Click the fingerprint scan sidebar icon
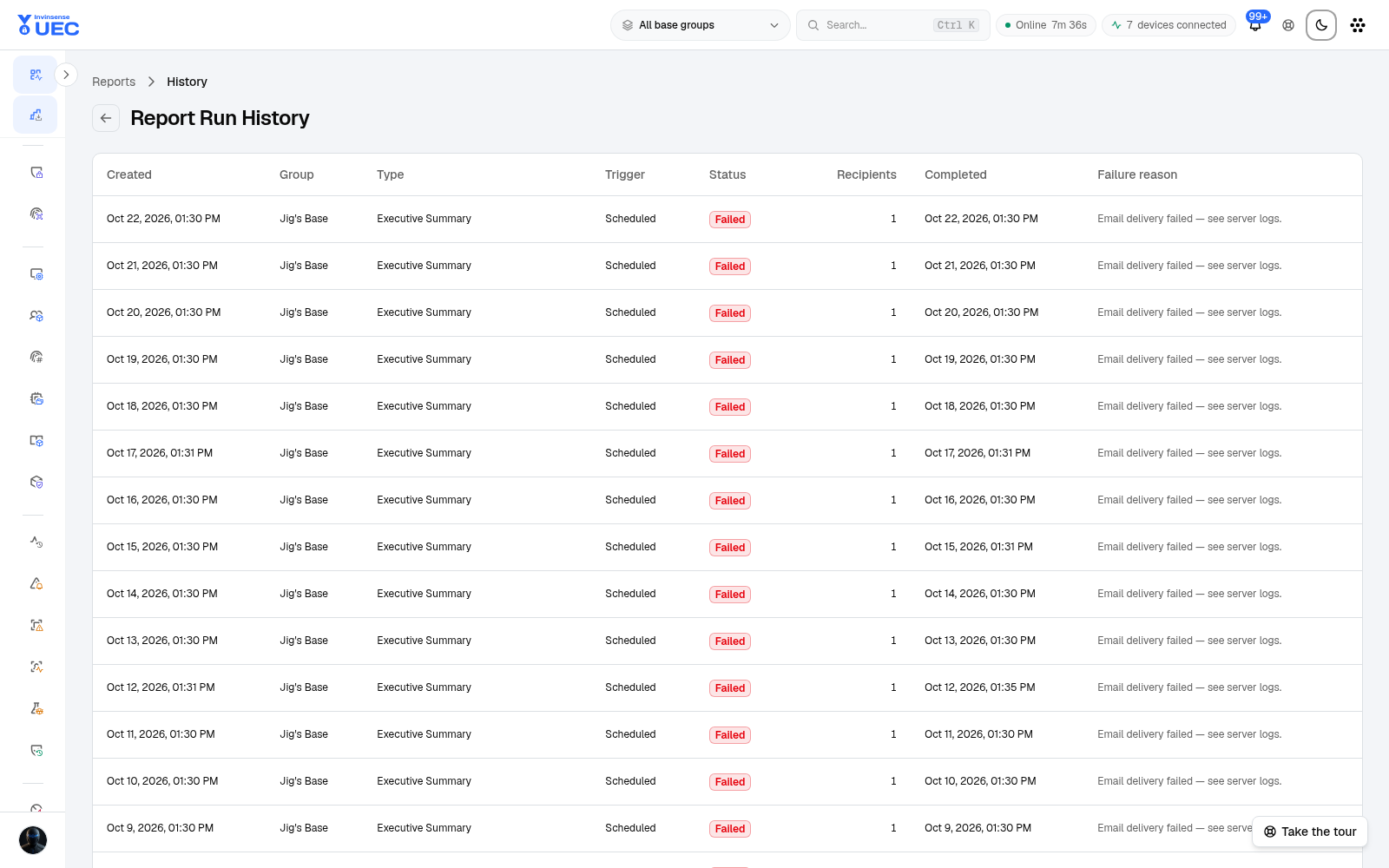 36,214
